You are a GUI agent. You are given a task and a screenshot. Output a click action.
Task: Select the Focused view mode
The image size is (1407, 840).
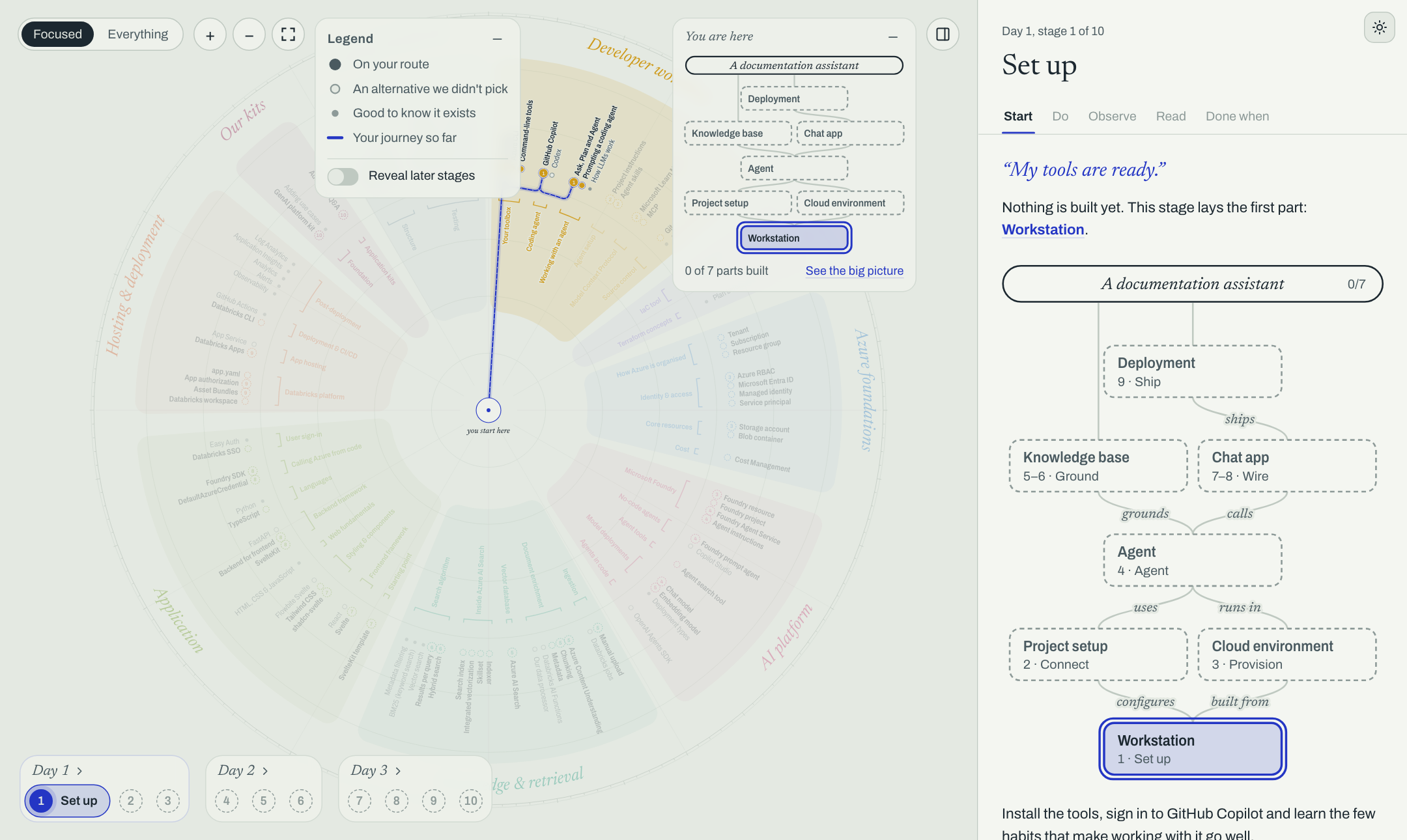(x=57, y=35)
